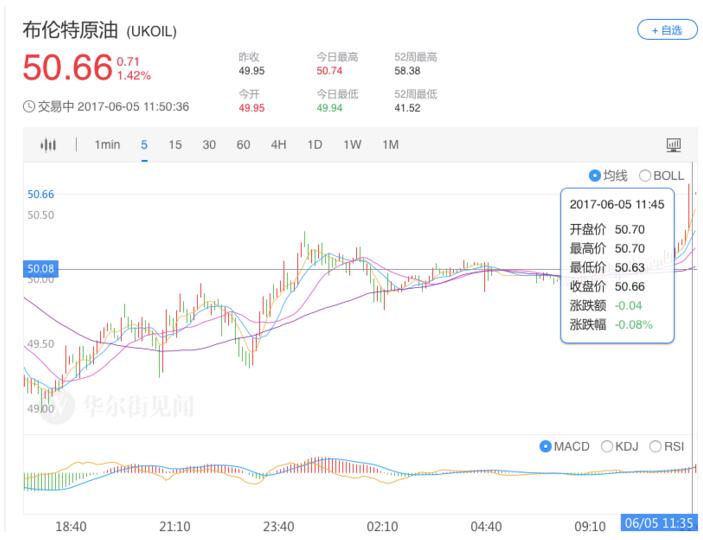Choose the 60 minute timeframe
This screenshot has width=703, height=540.
coord(243,145)
